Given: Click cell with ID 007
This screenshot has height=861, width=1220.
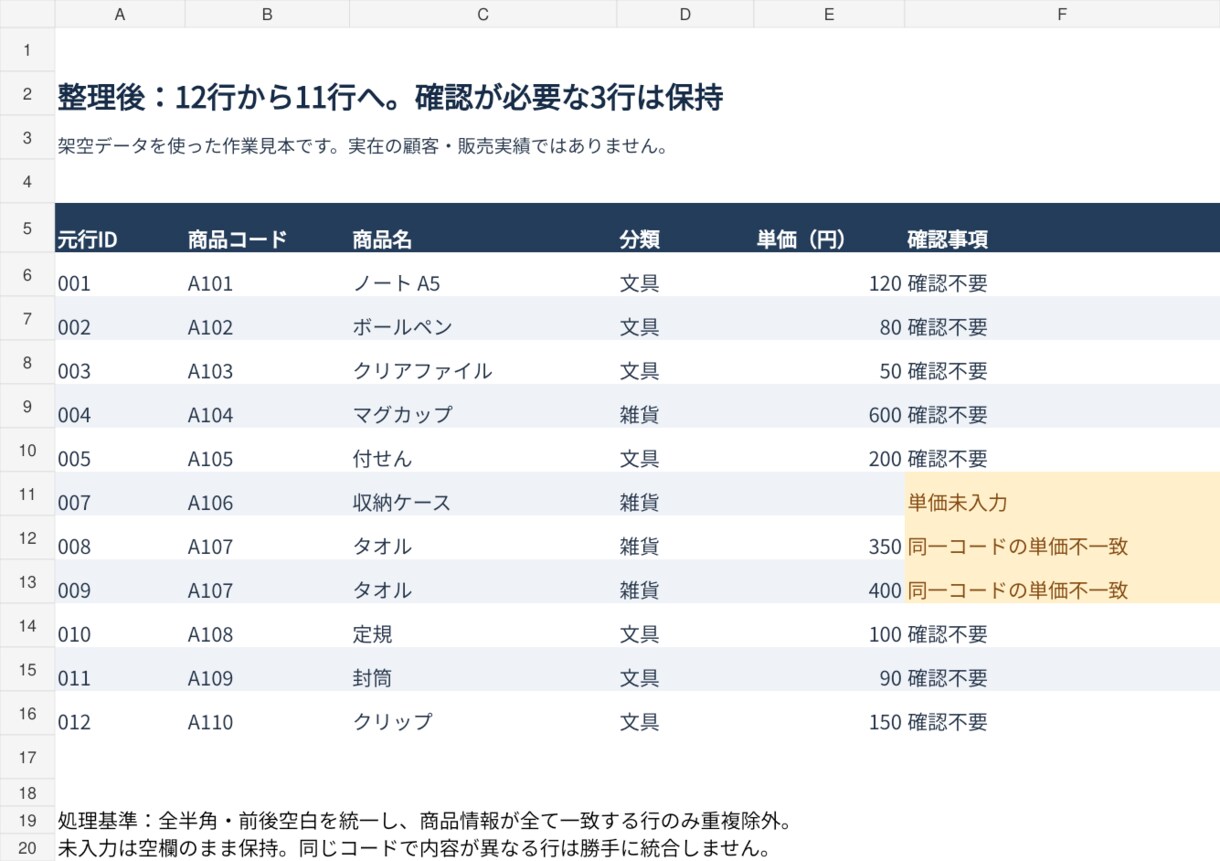Looking at the screenshot, I should pyautogui.click(x=120, y=494).
